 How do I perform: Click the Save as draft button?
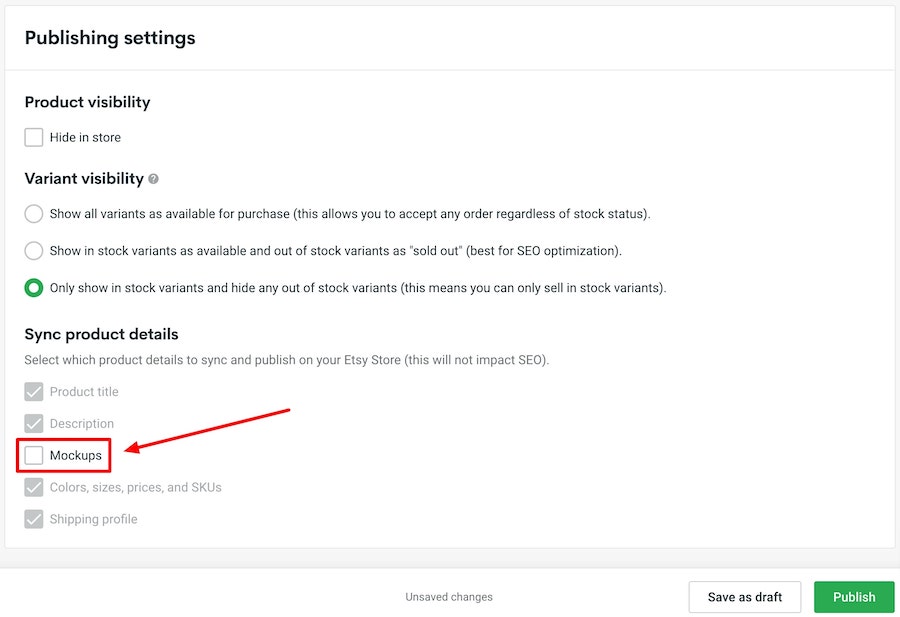(x=744, y=597)
